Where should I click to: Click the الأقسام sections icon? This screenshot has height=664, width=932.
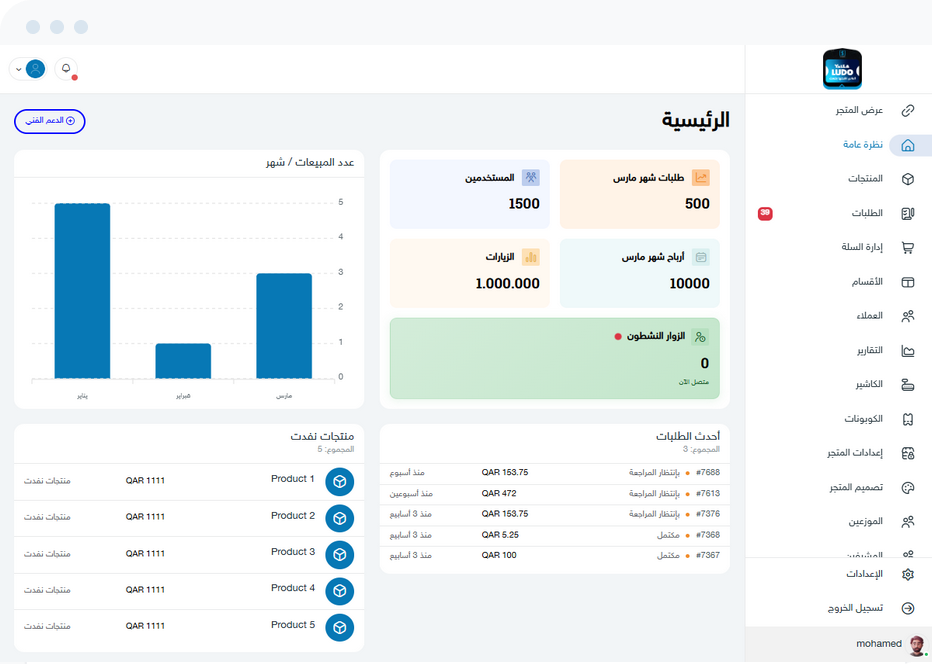[908, 282]
